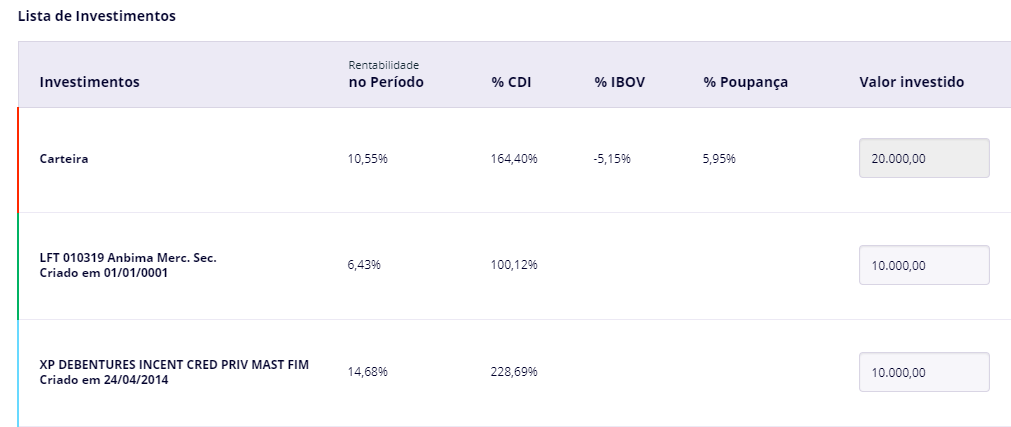Select the 228,69% CDI value
The width and height of the screenshot is (1011, 427).
(x=514, y=372)
